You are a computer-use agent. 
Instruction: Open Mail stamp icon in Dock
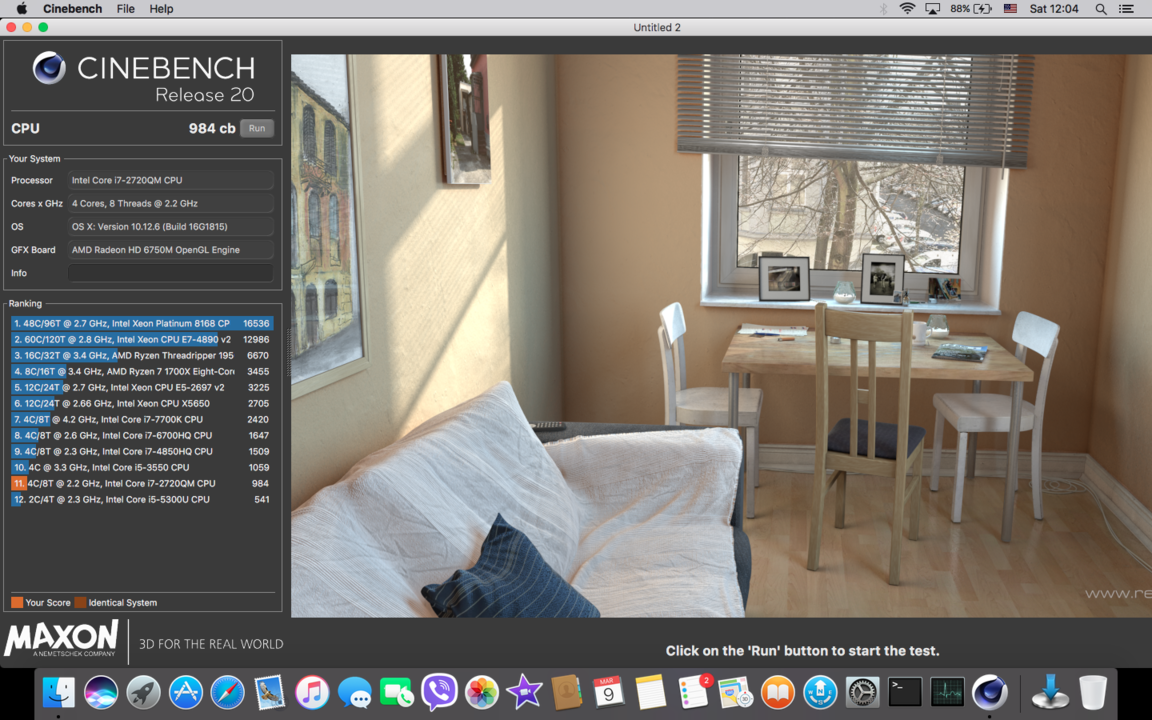(270, 692)
